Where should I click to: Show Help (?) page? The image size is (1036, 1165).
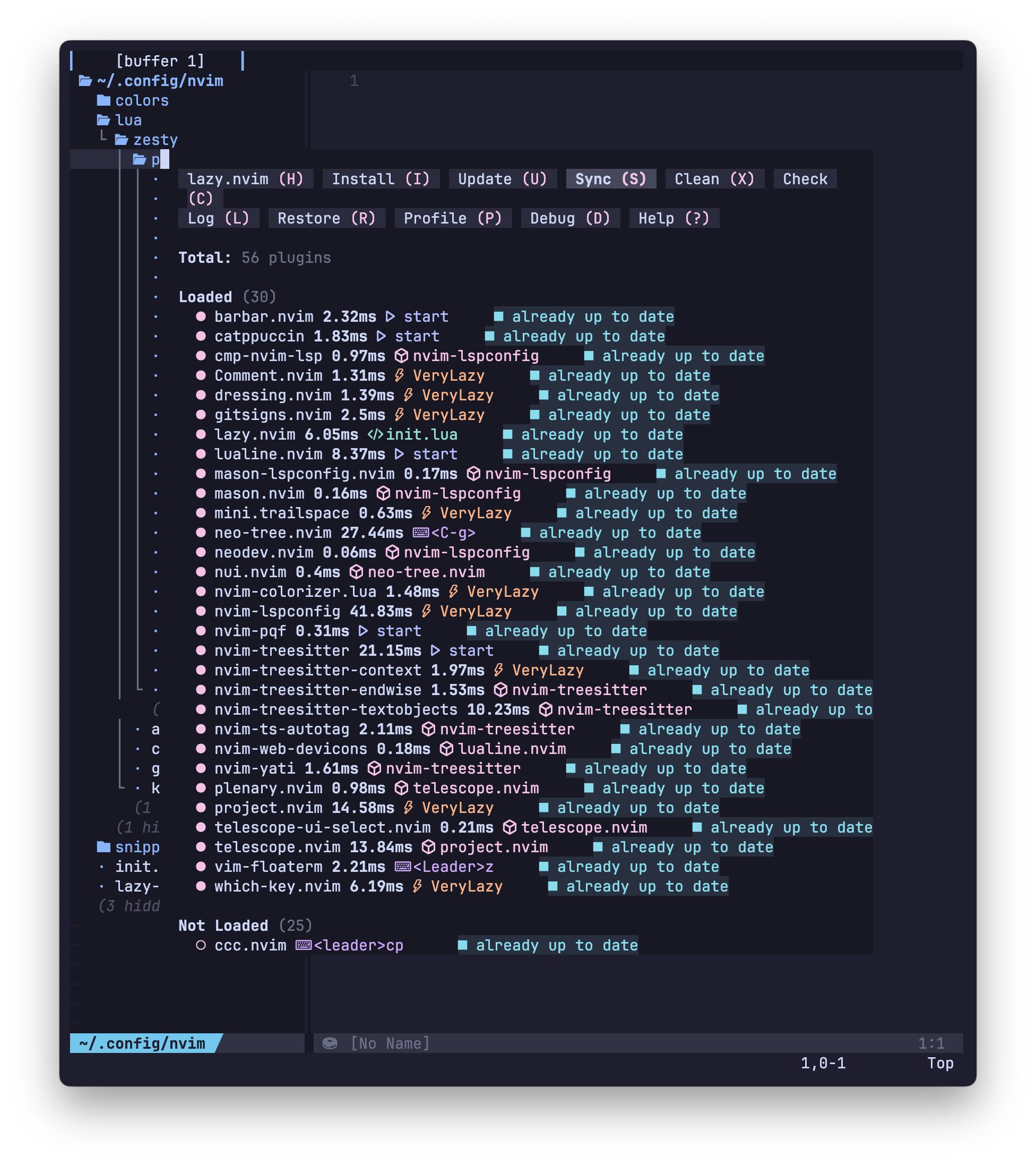click(x=674, y=218)
